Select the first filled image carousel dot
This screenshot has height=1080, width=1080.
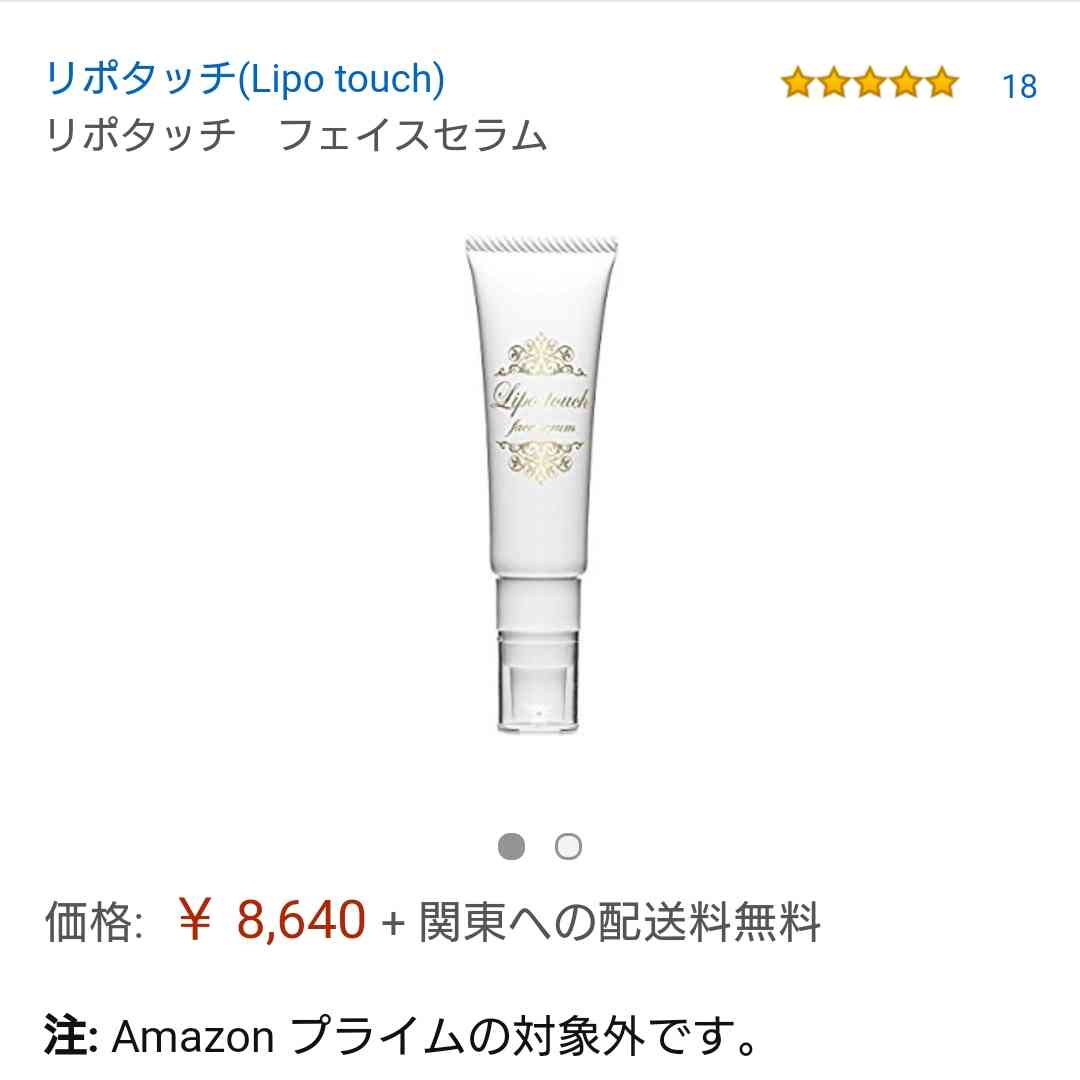coord(511,847)
